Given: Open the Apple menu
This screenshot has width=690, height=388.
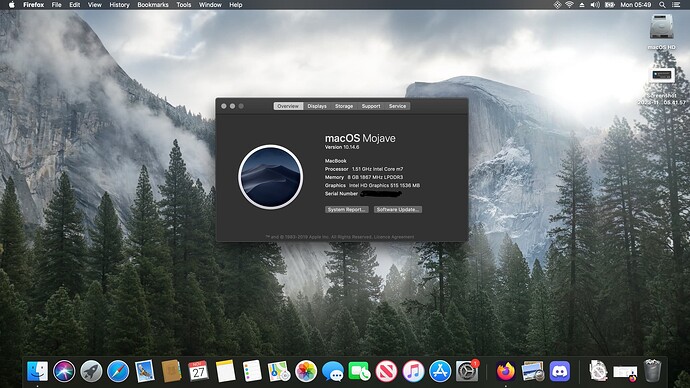Looking at the screenshot, I should coord(12,5).
